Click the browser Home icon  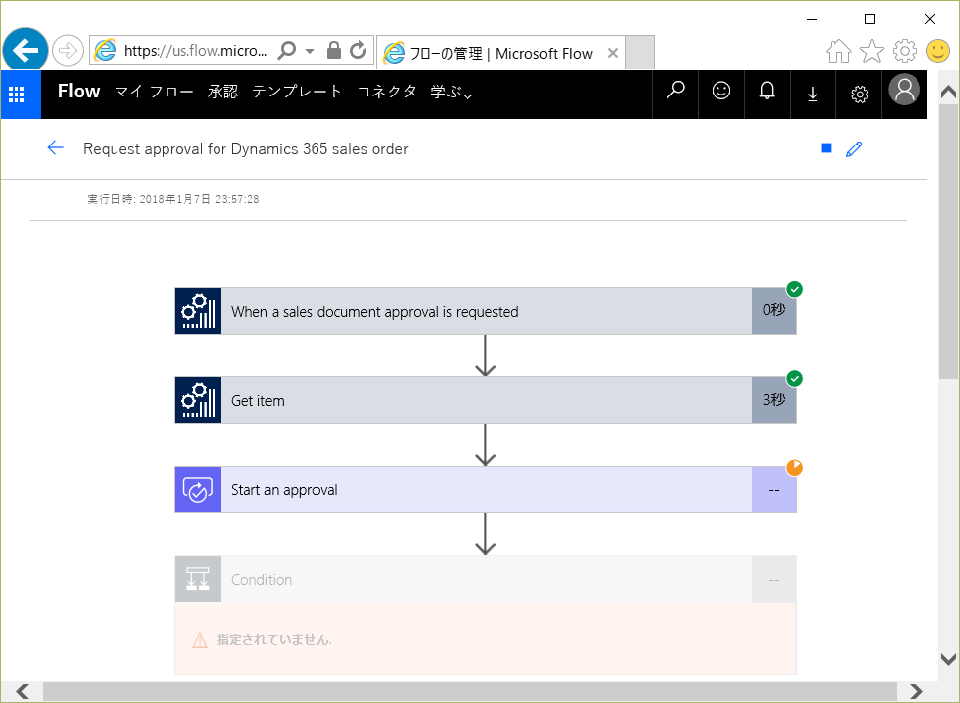[839, 51]
